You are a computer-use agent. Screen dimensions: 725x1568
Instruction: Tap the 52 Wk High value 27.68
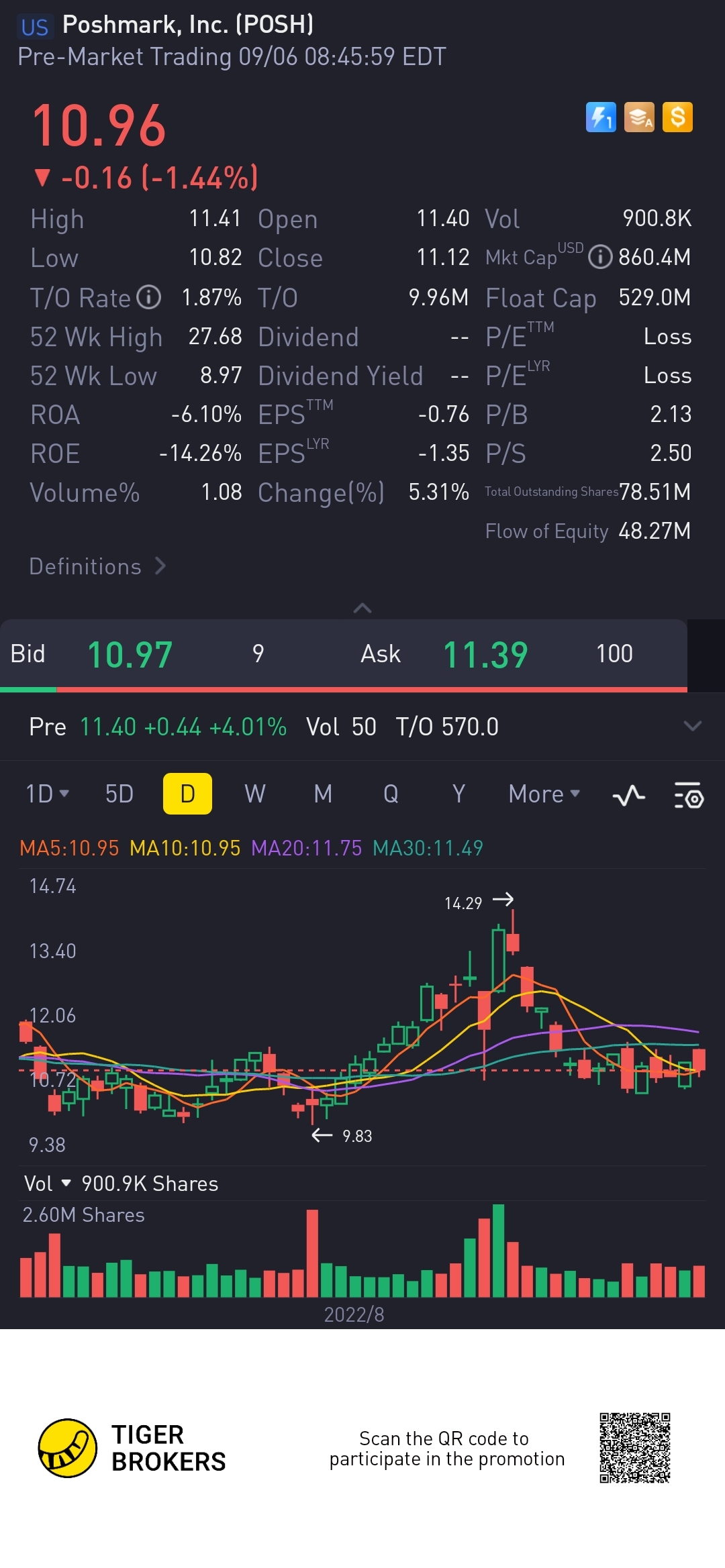(x=215, y=336)
